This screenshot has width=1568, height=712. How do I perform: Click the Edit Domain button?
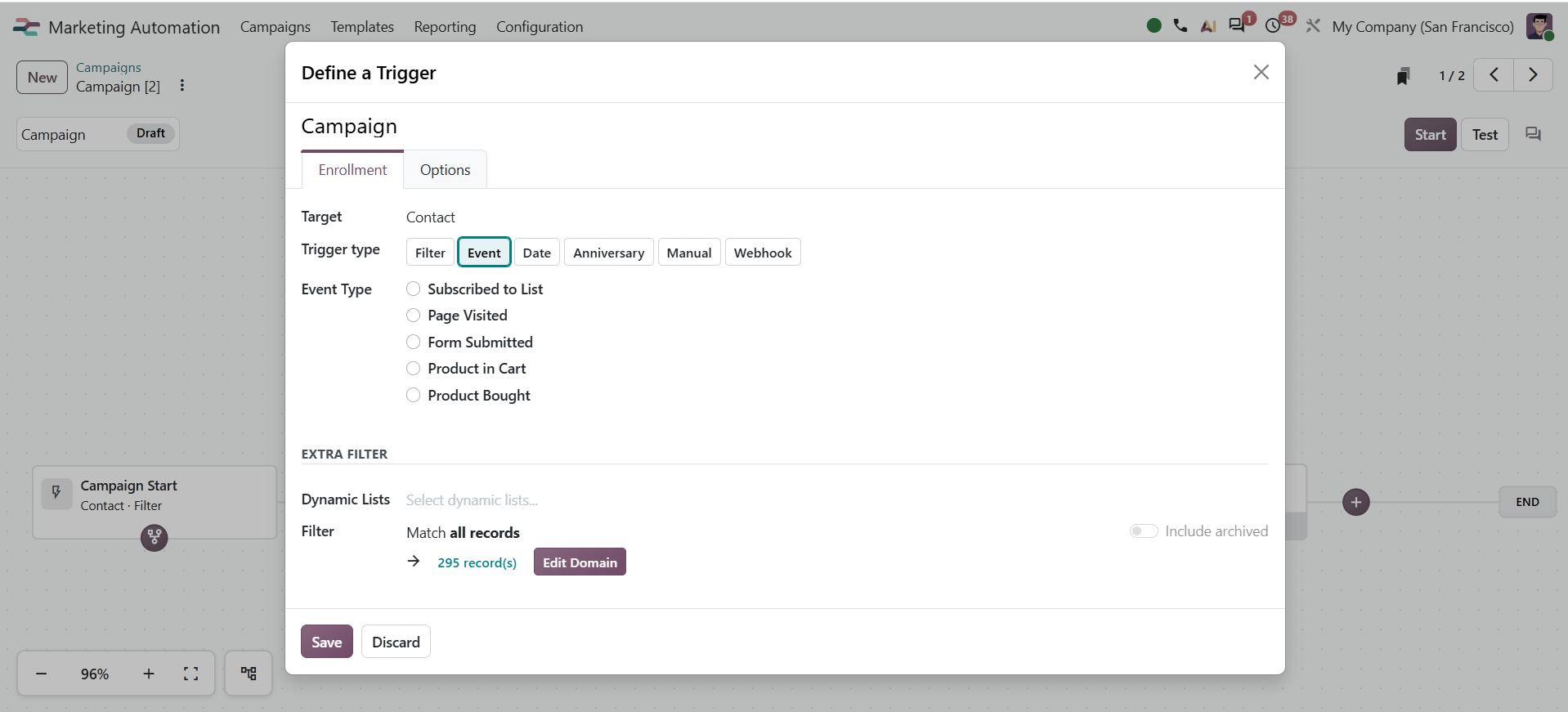point(580,562)
